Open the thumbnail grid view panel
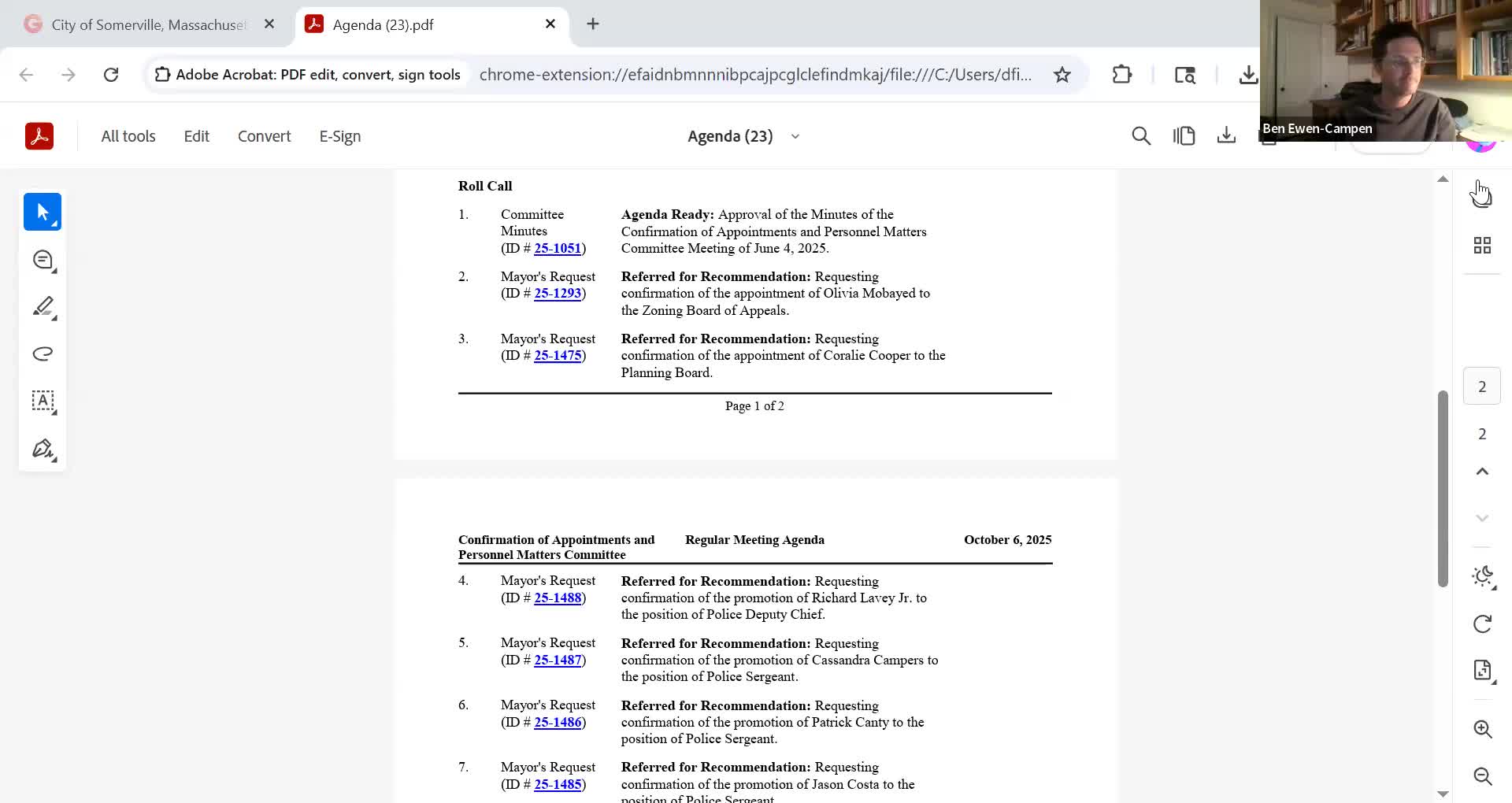 [x=1482, y=246]
